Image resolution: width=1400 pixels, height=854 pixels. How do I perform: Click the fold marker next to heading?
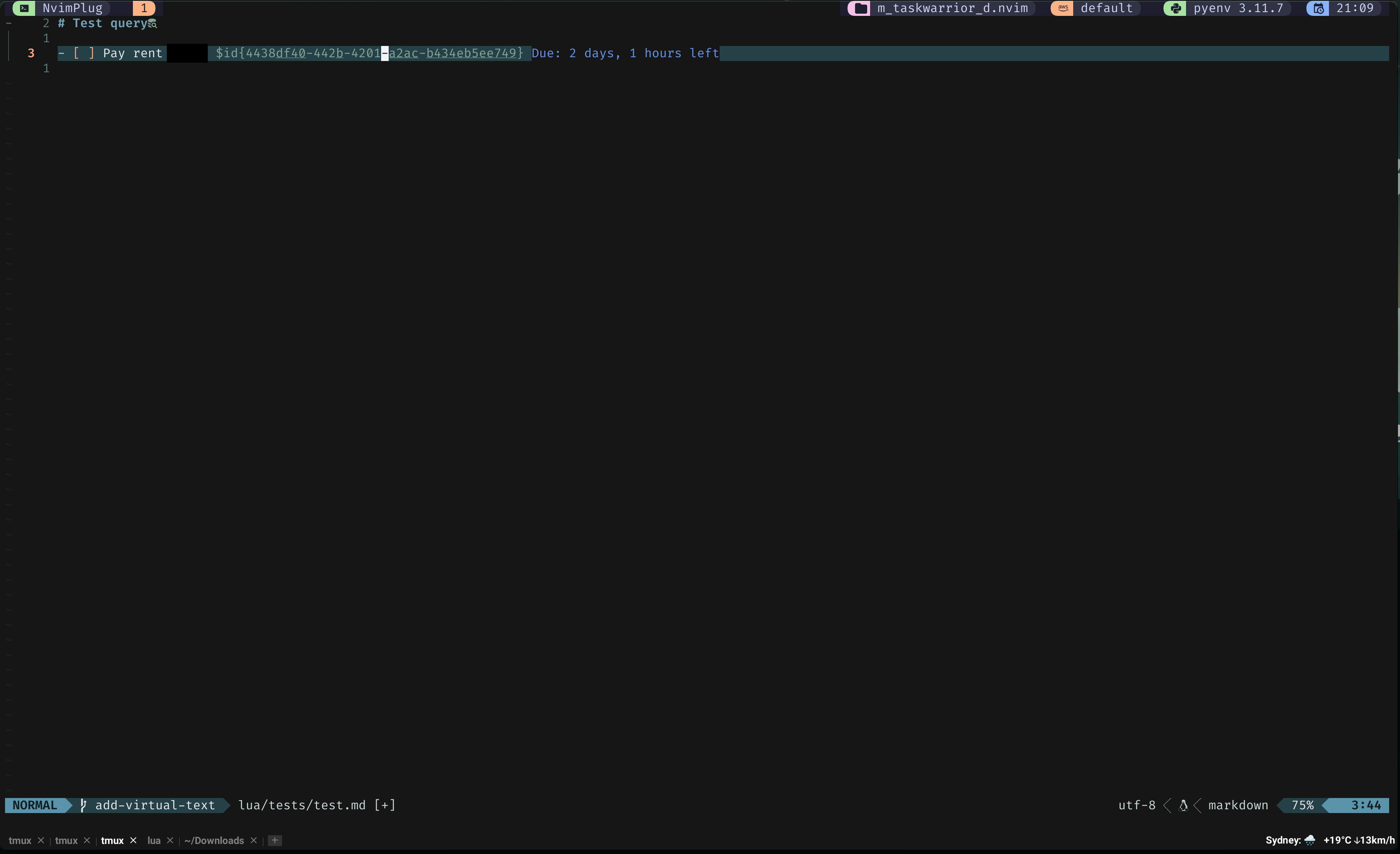(8, 23)
